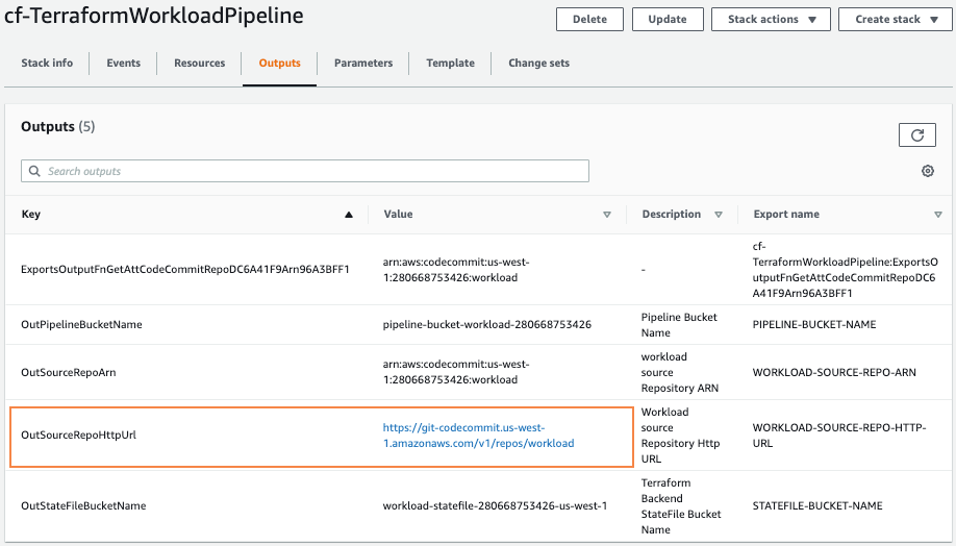Image resolution: width=956 pixels, height=547 pixels.
Task: Select the OutSourceRepoHttpUrl key
Action: tap(79, 435)
